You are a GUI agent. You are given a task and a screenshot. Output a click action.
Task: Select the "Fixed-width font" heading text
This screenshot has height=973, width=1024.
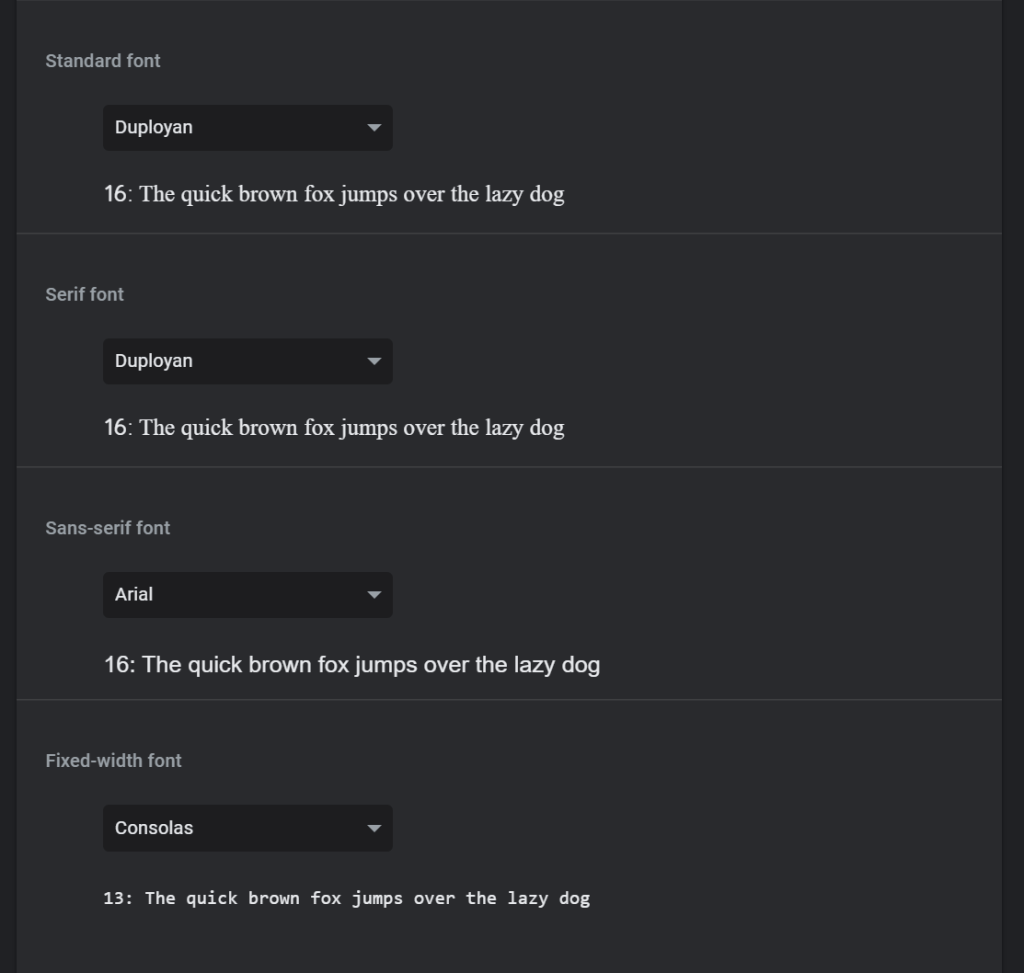pyautogui.click(x=114, y=761)
